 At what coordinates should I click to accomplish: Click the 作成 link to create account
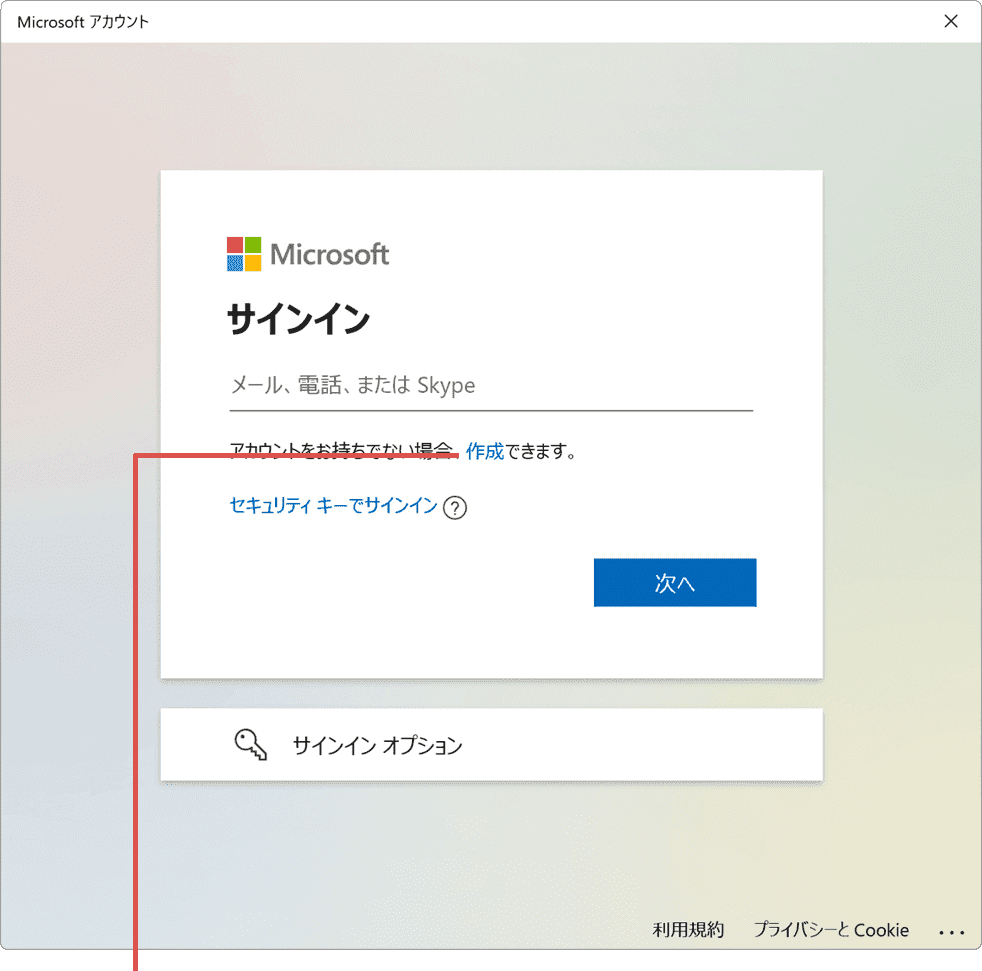[485, 451]
